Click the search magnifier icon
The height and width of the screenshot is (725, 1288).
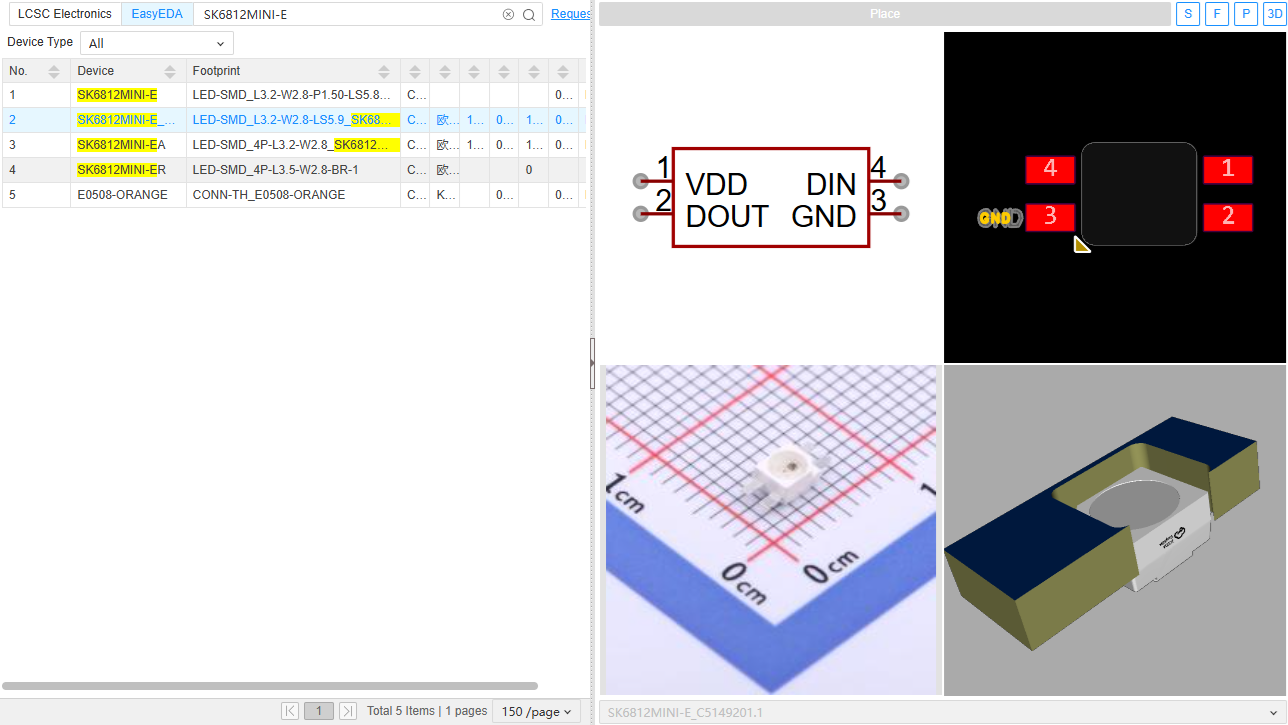coord(529,15)
